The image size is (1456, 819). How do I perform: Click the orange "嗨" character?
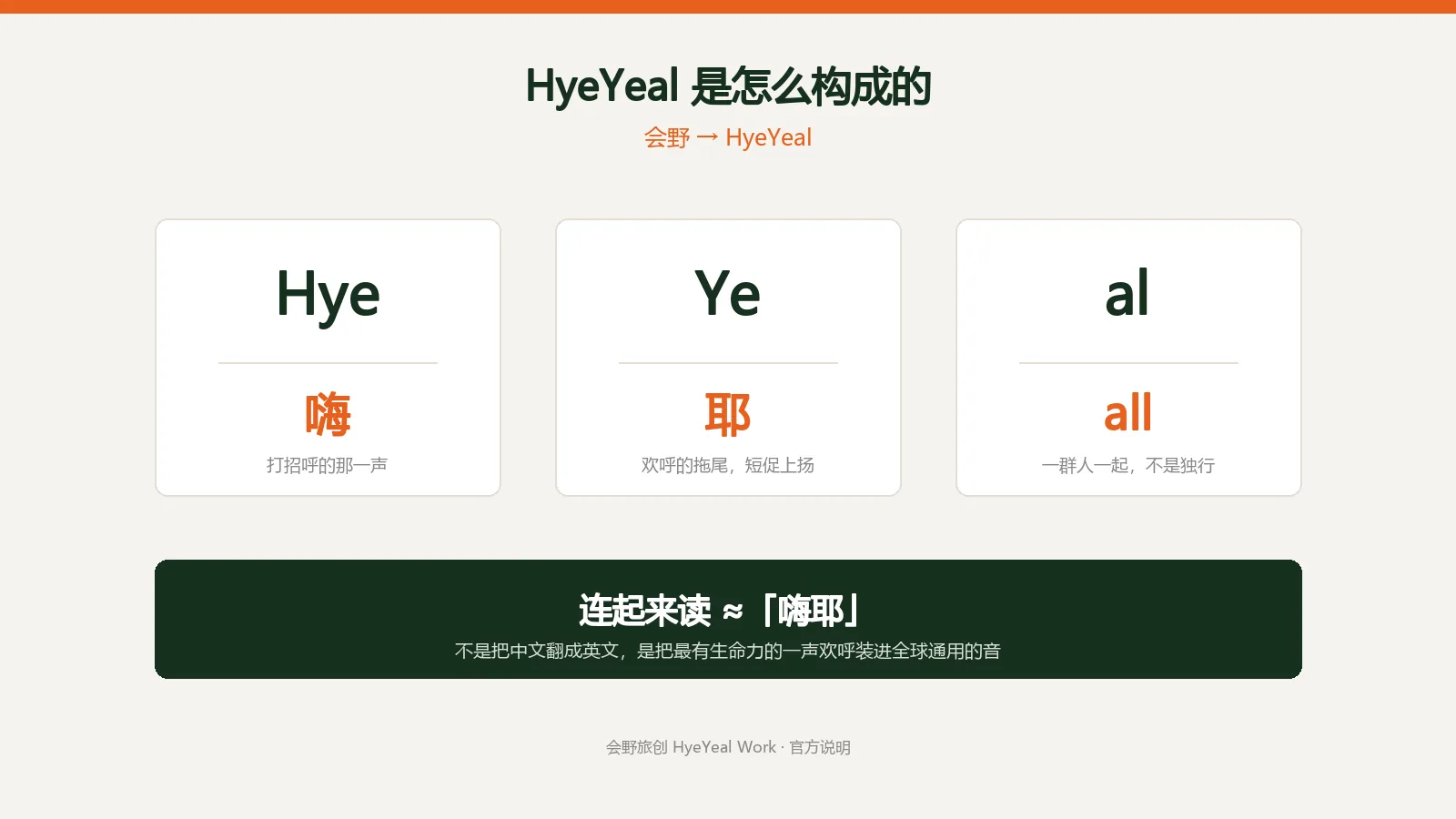click(328, 414)
